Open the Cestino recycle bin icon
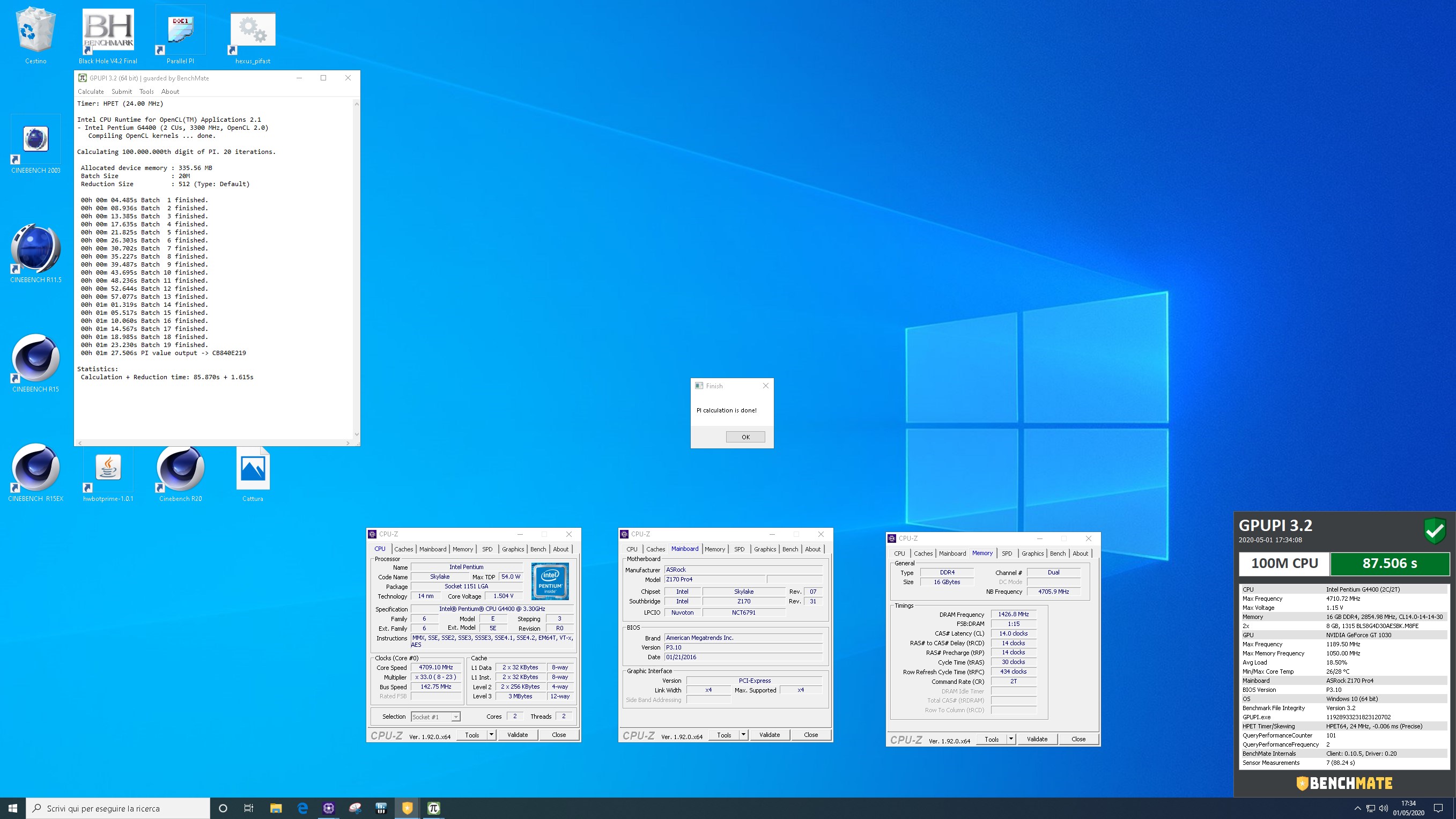This screenshot has height=819, width=1456. pyautogui.click(x=35, y=35)
